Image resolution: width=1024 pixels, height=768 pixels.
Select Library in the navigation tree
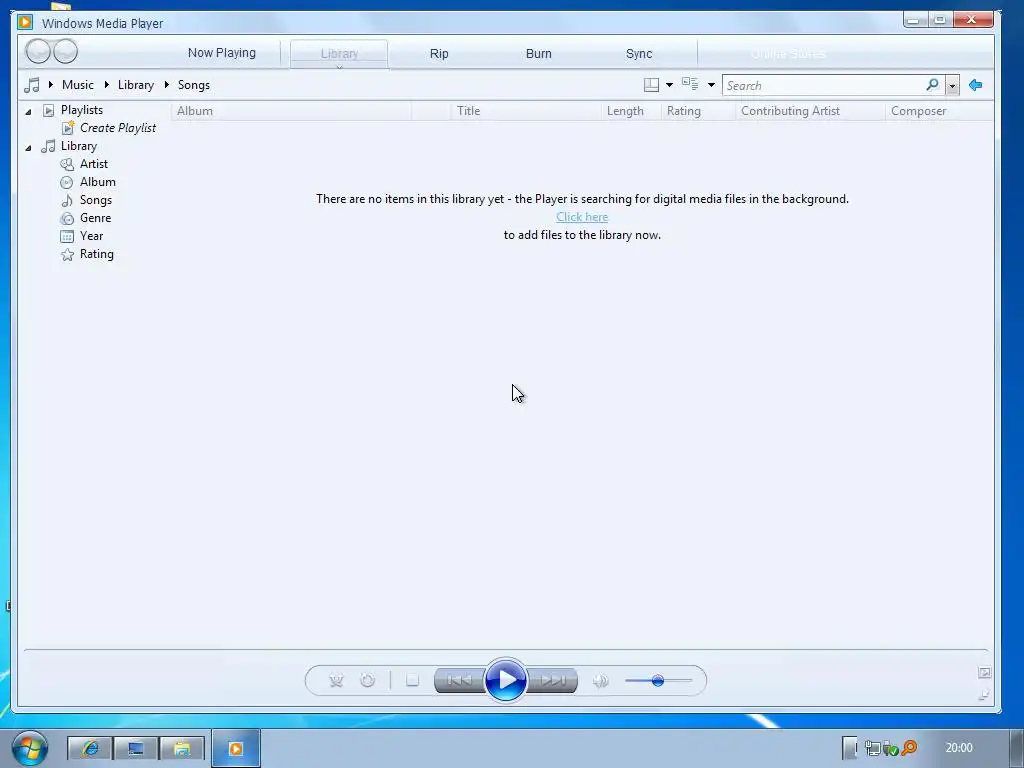point(78,146)
